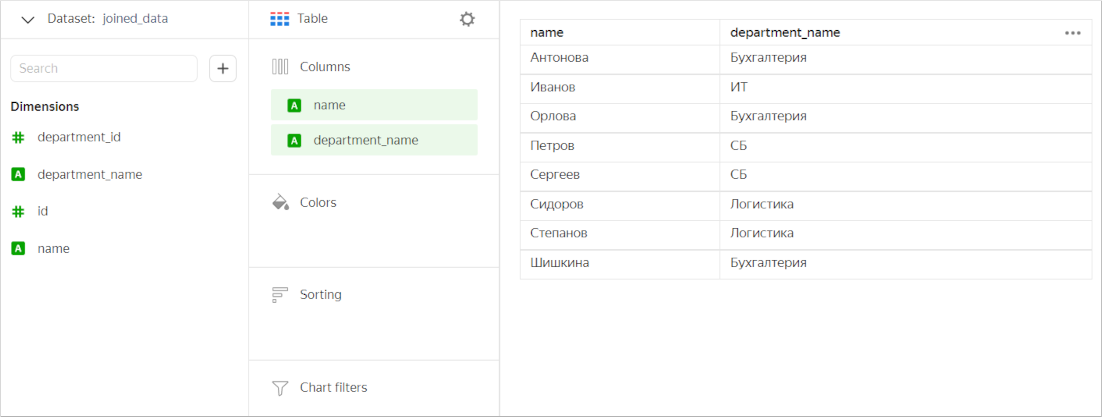Screen dimensions: 1102x417
Task: Select the id dimension field
Action: pos(42,211)
